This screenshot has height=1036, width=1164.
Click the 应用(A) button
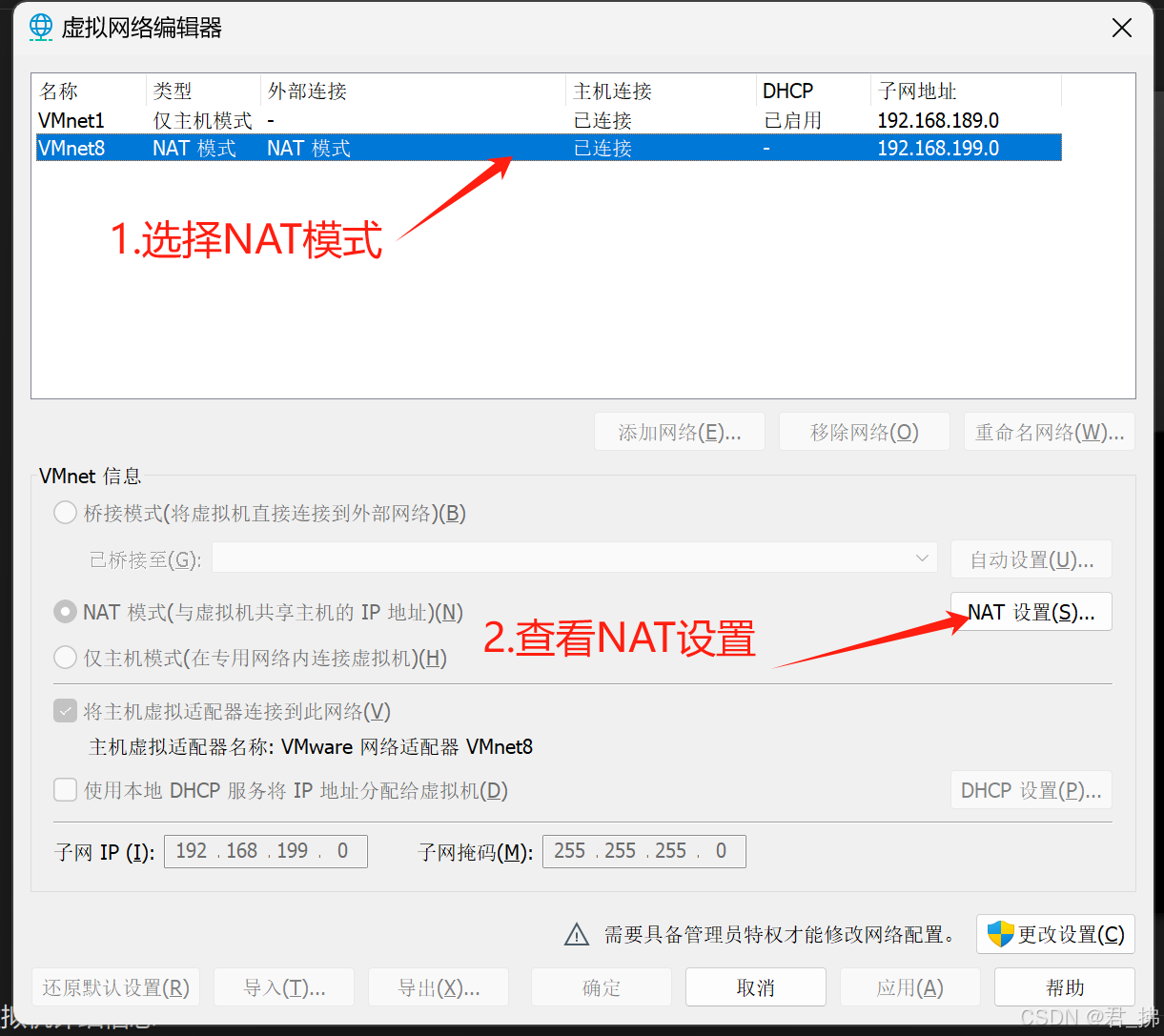(910, 987)
